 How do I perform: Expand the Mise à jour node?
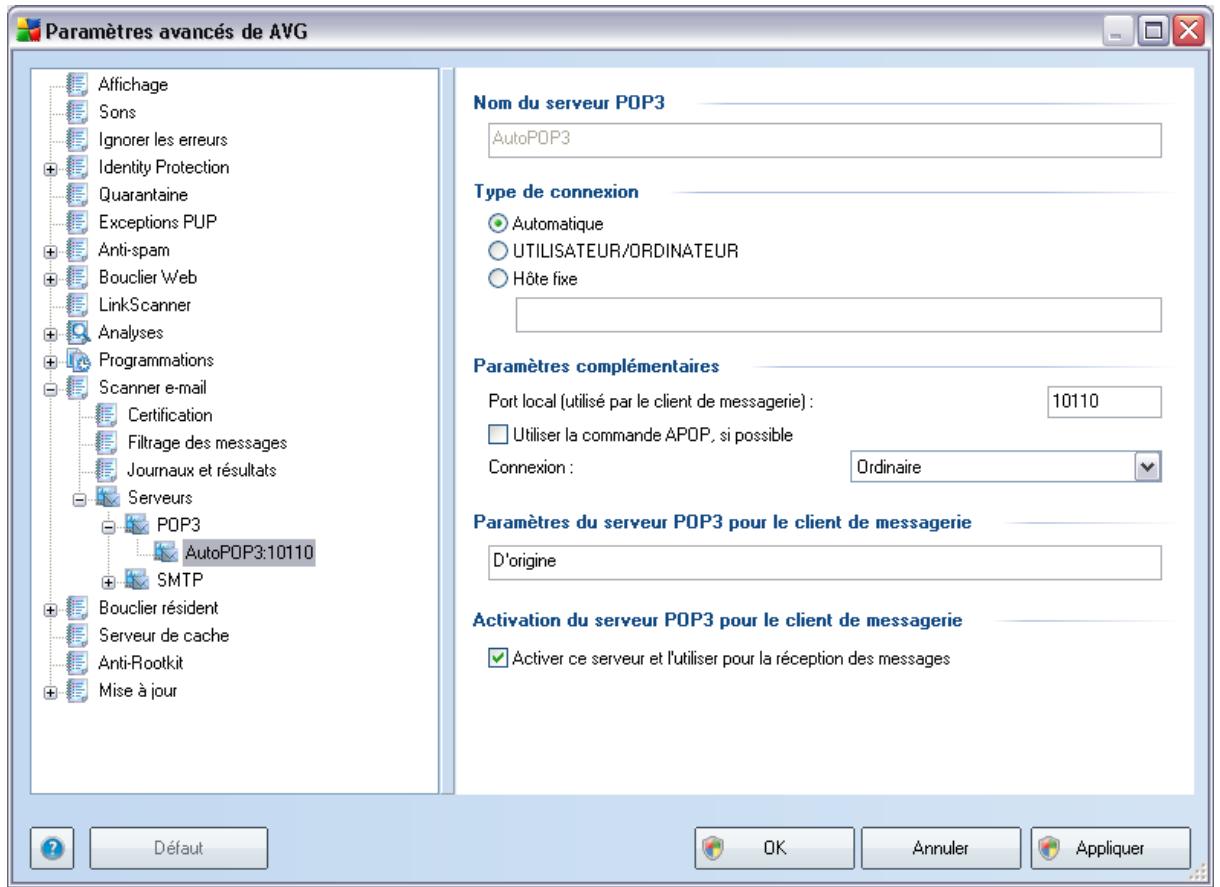50,690
